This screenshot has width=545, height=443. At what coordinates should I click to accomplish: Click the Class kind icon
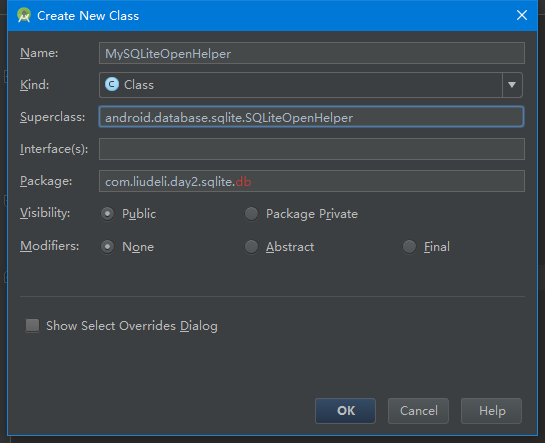click(112, 84)
